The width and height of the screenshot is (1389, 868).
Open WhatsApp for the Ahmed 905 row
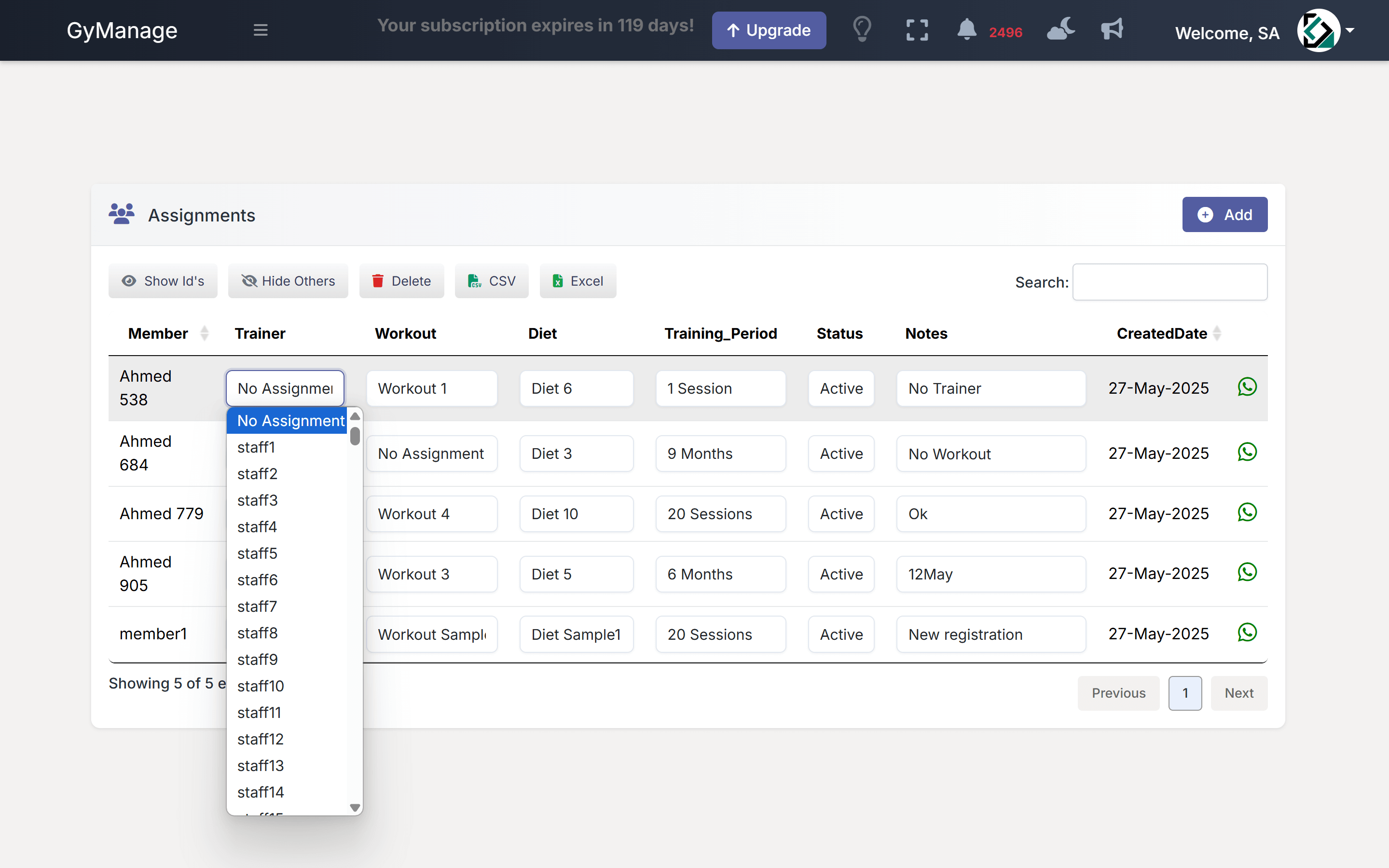pyautogui.click(x=1247, y=572)
